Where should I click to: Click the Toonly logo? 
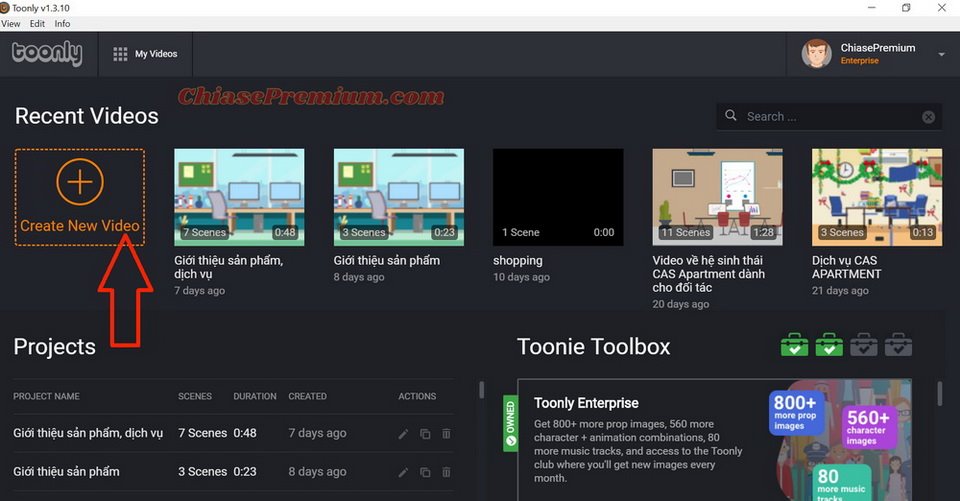47,53
